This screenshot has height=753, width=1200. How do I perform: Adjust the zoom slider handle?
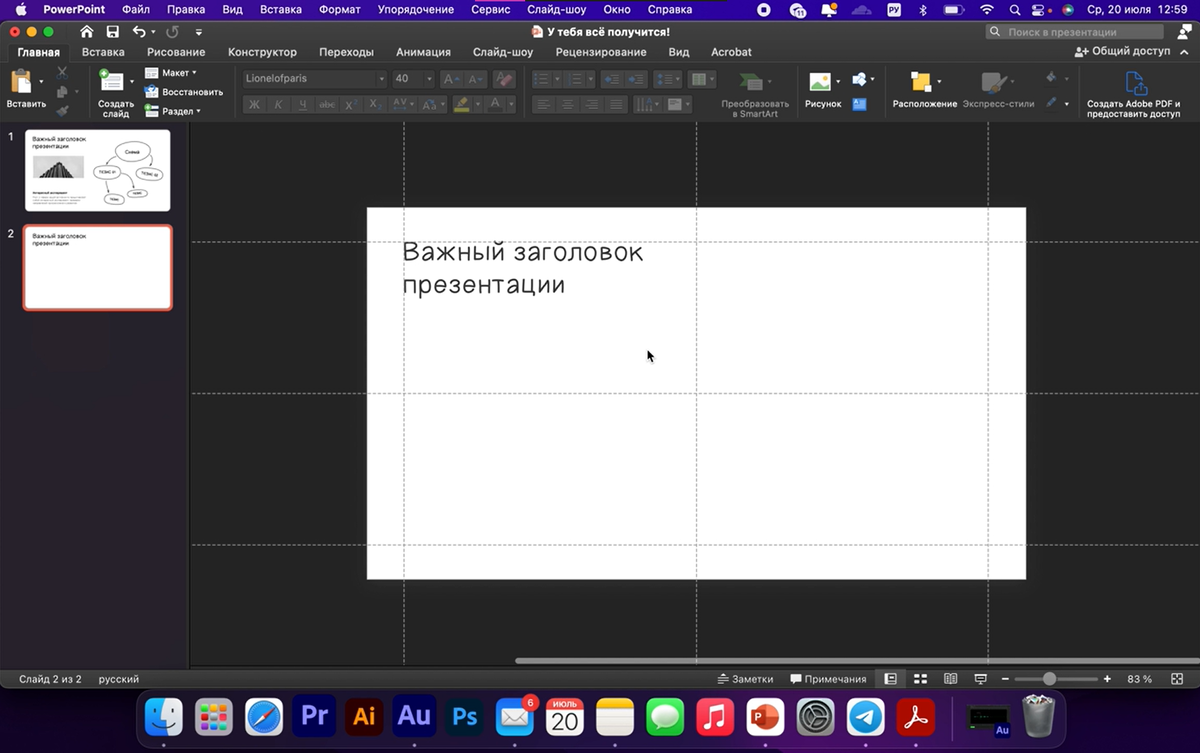[x=1049, y=679]
